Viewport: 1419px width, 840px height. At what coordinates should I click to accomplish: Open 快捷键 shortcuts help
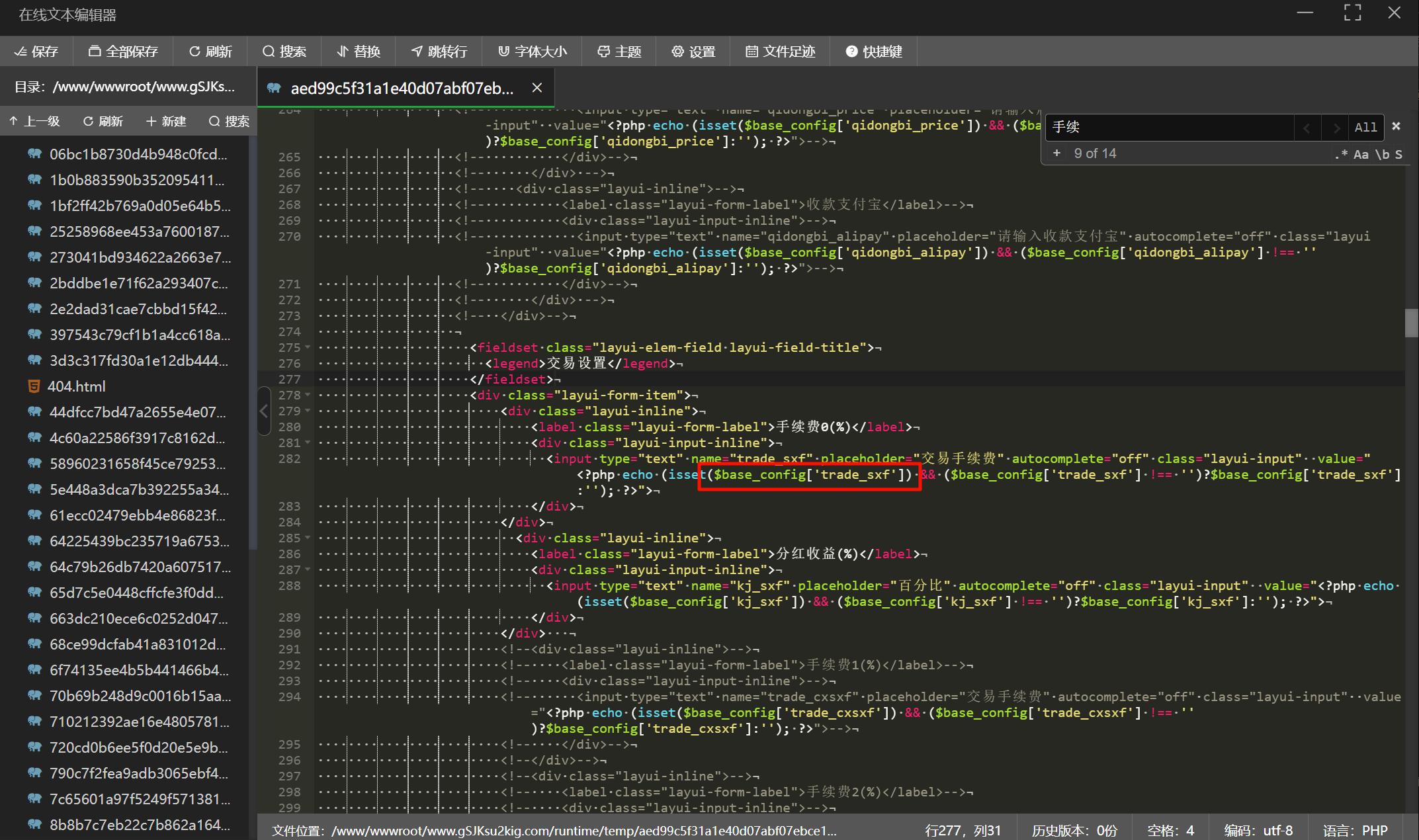[x=873, y=52]
